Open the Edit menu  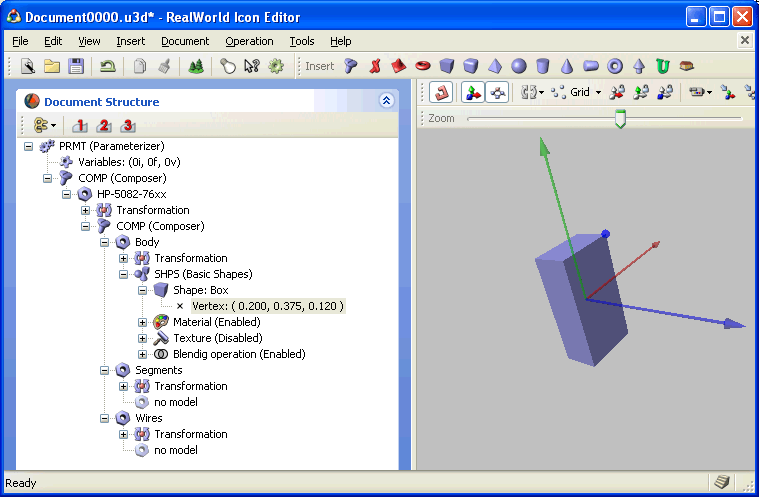tap(53, 41)
